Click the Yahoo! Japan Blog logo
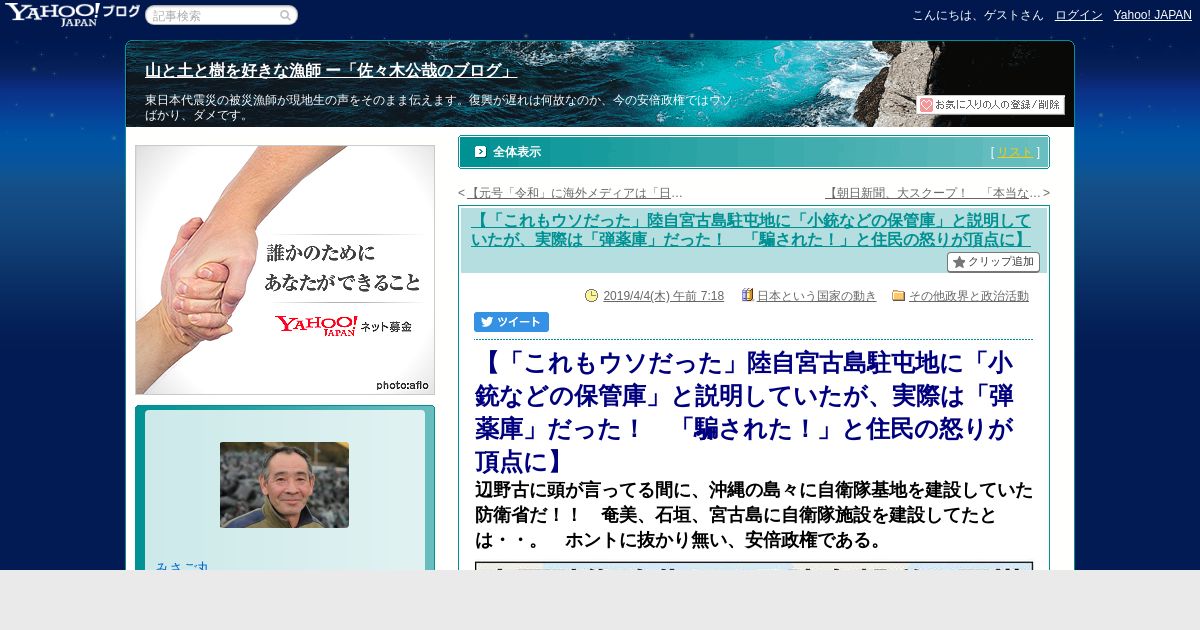The width and height of the screenshot is (1200, 630). pyautogui.click(x=72, y=14)
